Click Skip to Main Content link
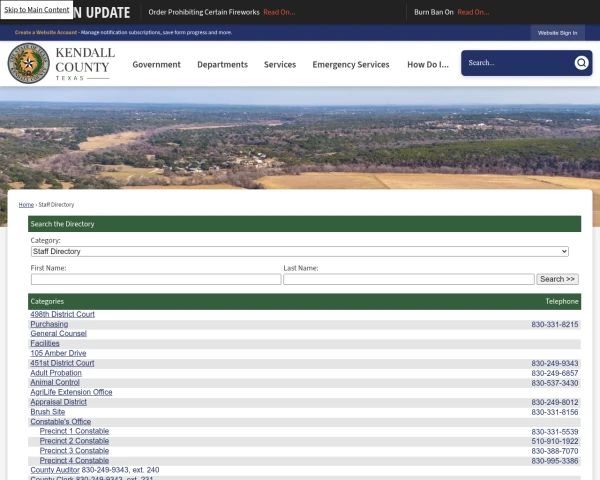This screenshot has height=480, width=600. (x=37, y=10)
